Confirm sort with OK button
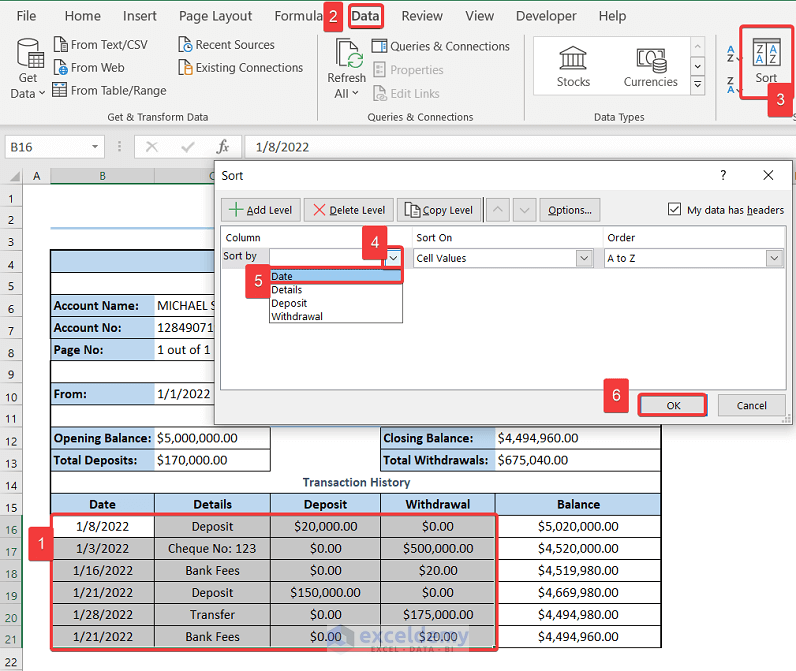Viewport: 796px width, 671px height. coord(673,405)
